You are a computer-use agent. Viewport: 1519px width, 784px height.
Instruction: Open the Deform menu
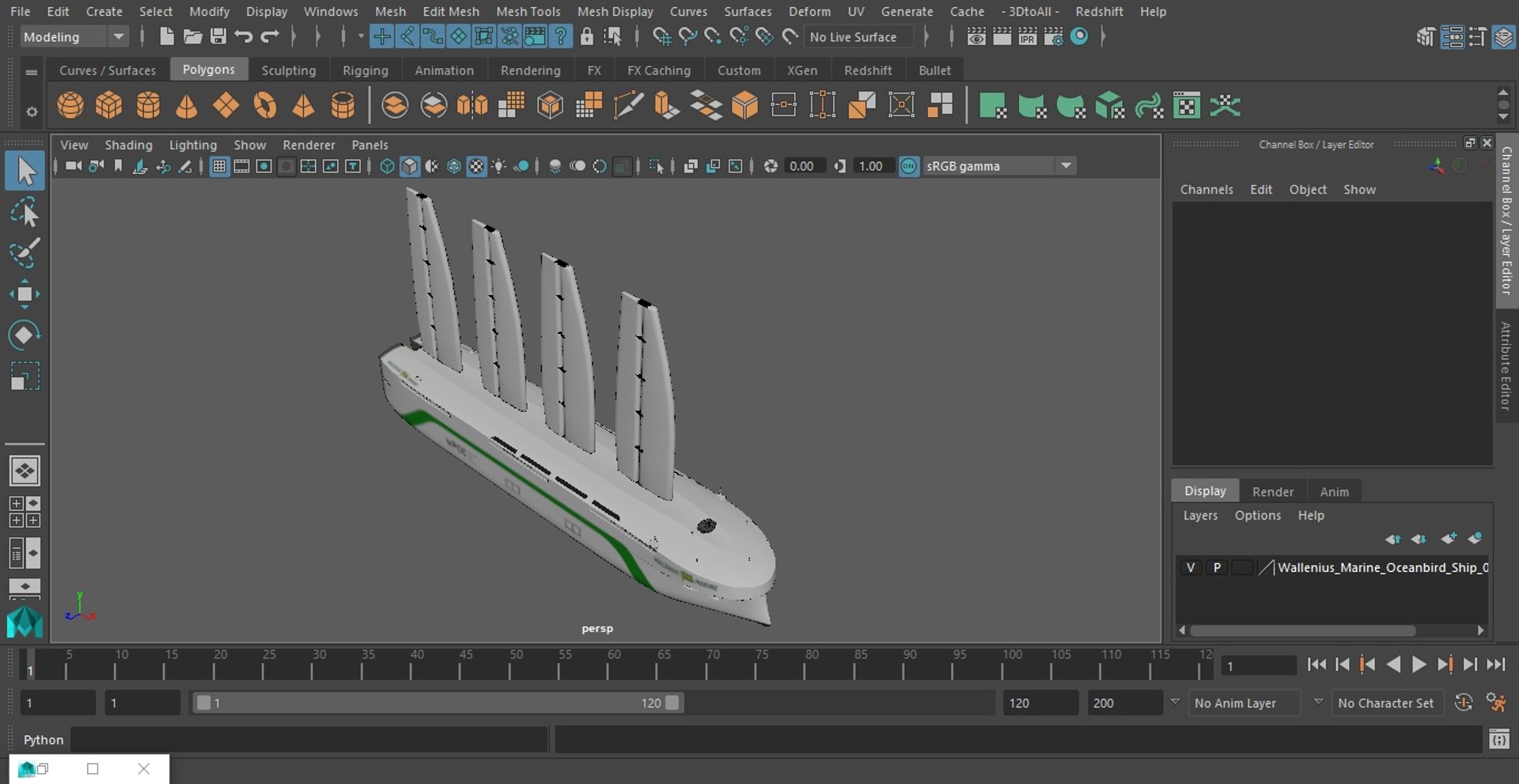(809, 11)
